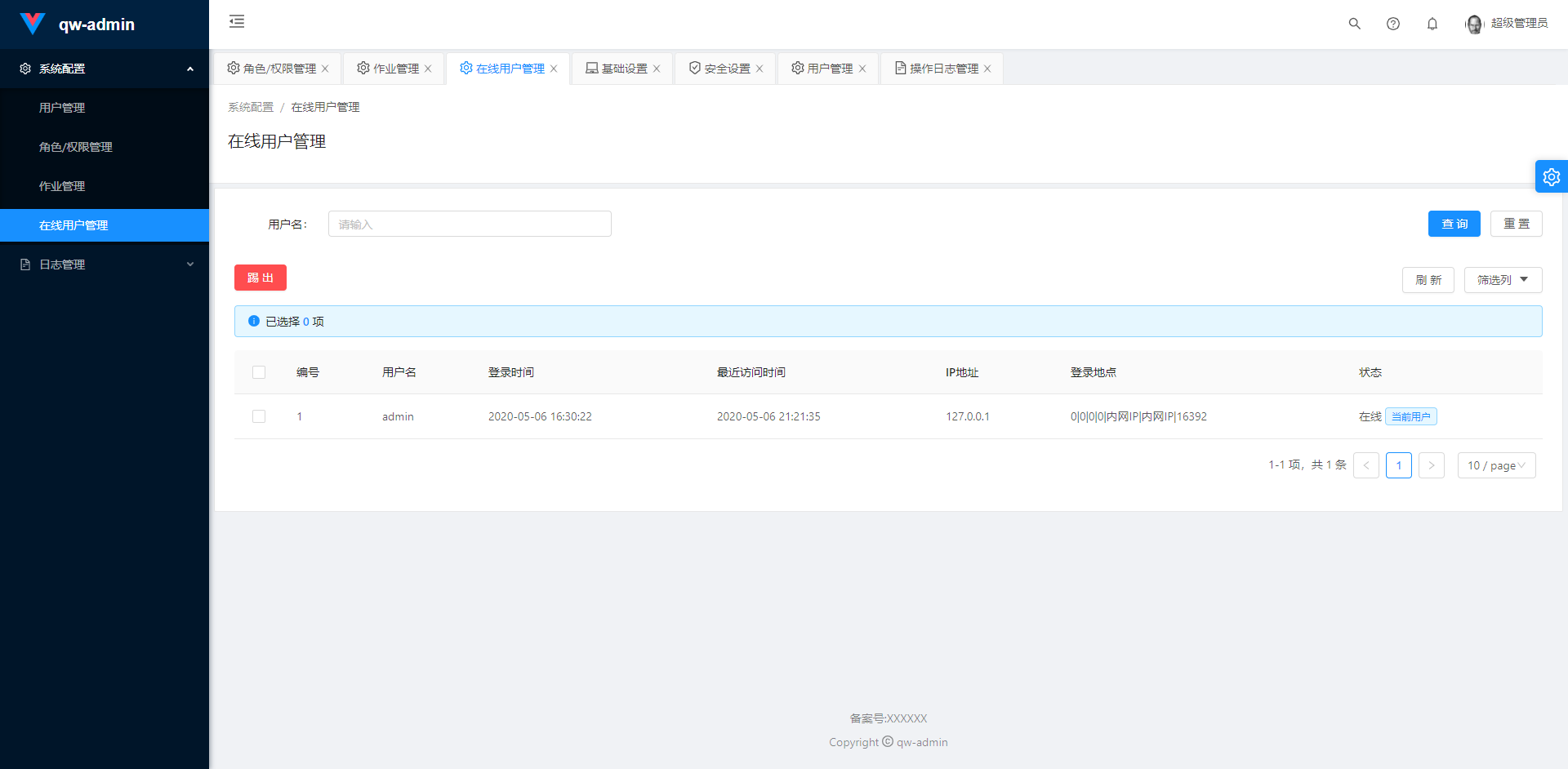Screen dimensions: 1568x769
Task: Go to previous page arrow
Action: coord(1366,465)
